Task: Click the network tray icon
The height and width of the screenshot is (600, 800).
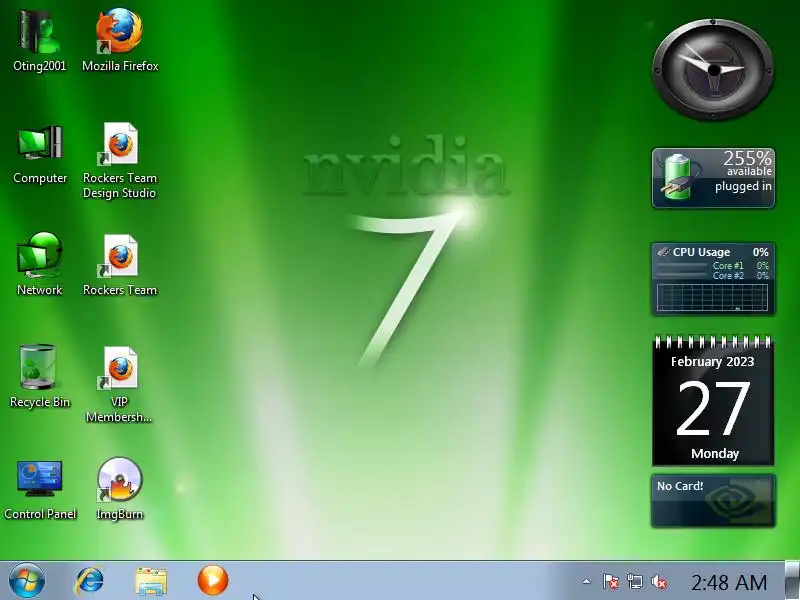Action: (x=635, y=581)
